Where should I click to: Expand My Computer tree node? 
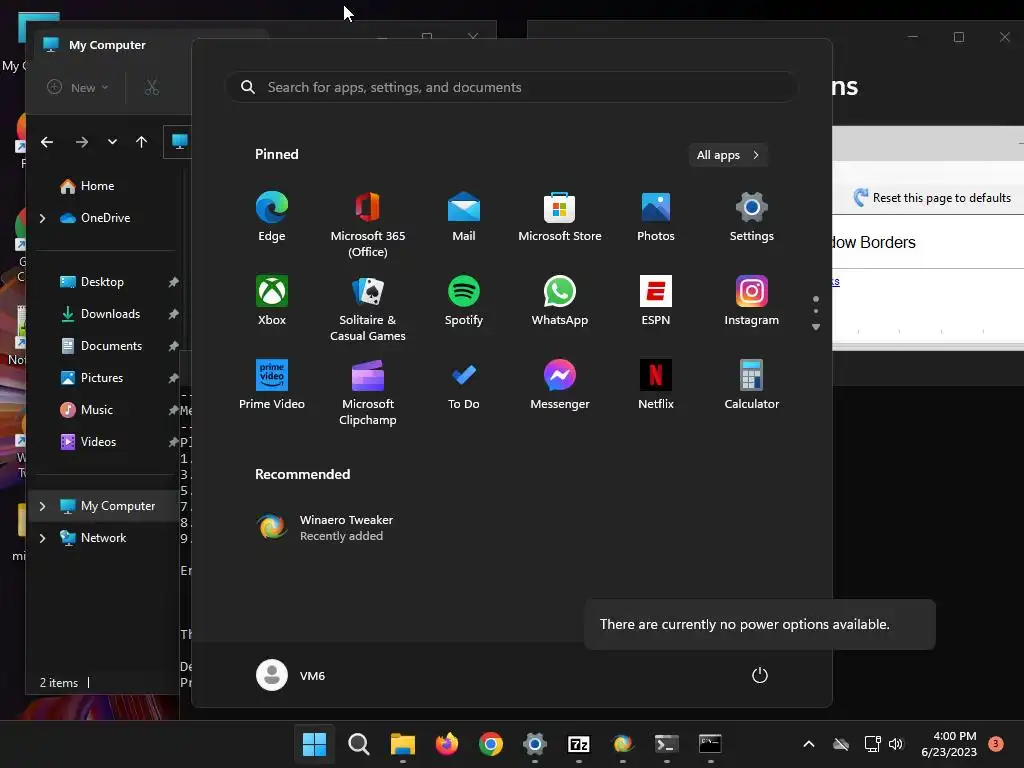(42, 506)
